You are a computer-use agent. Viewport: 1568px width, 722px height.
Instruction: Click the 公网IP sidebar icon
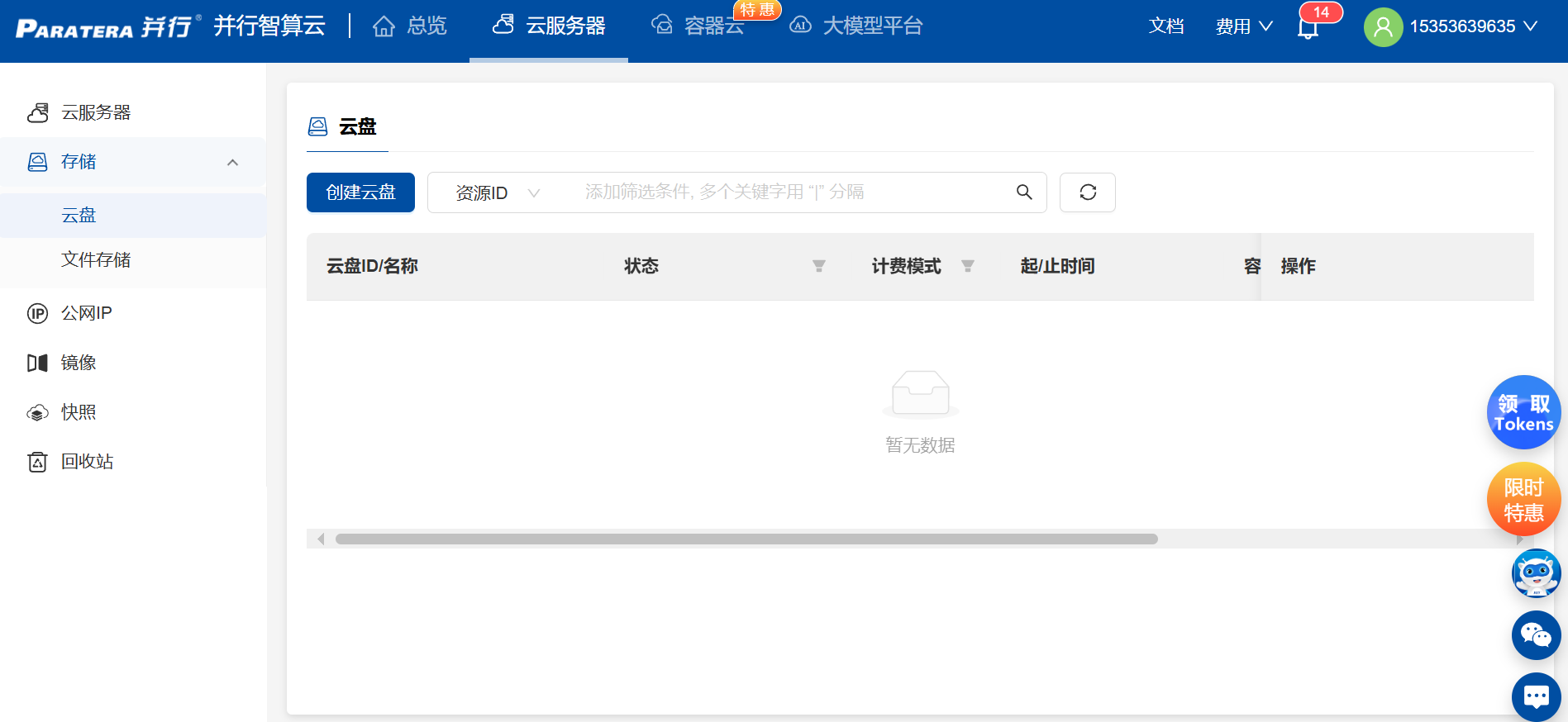tap(38, 313)
